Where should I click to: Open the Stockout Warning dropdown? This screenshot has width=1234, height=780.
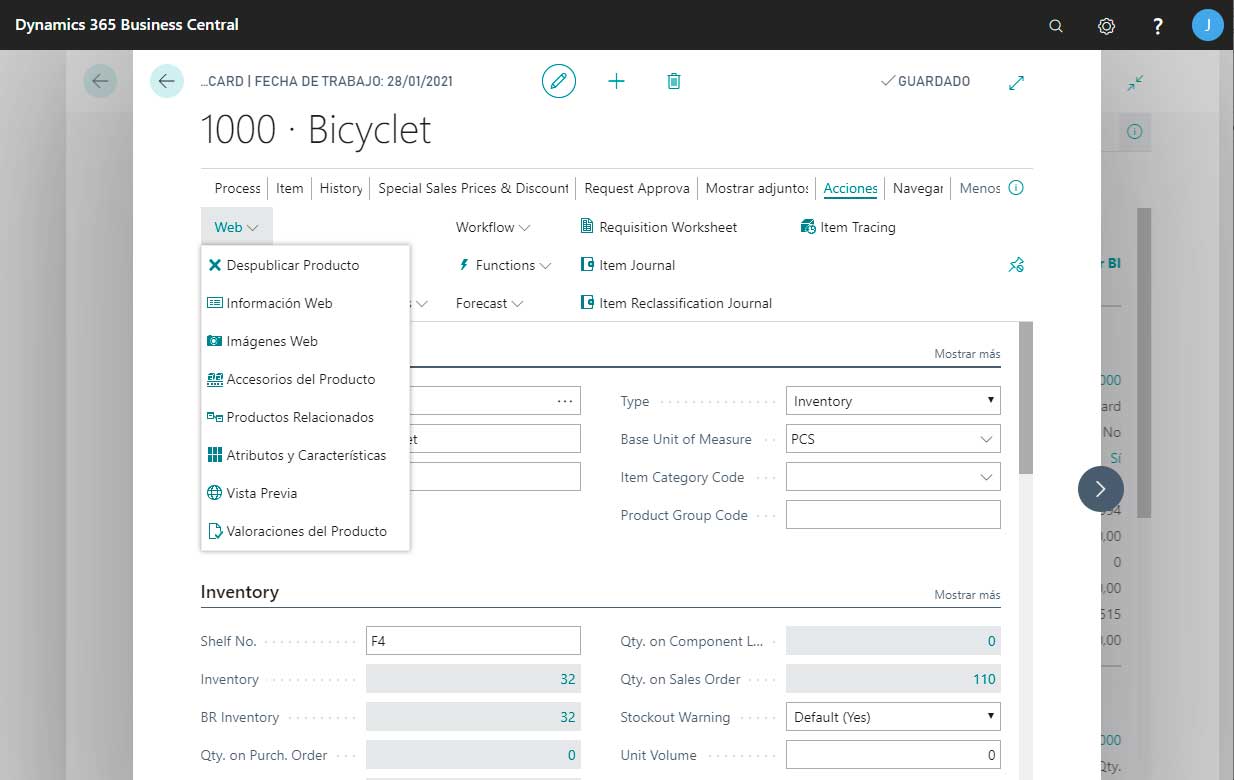(x=892, y=717)
